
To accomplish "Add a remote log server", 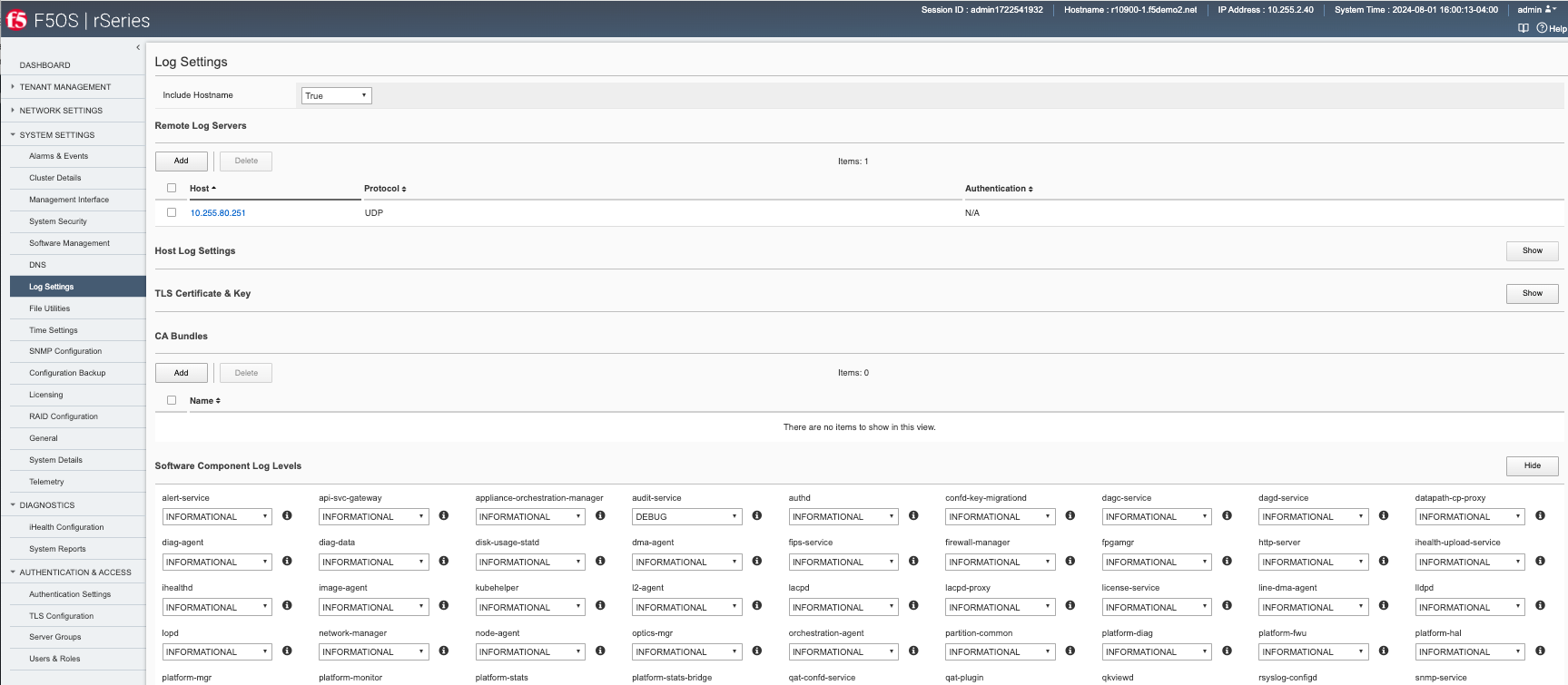I will point(182,161).
